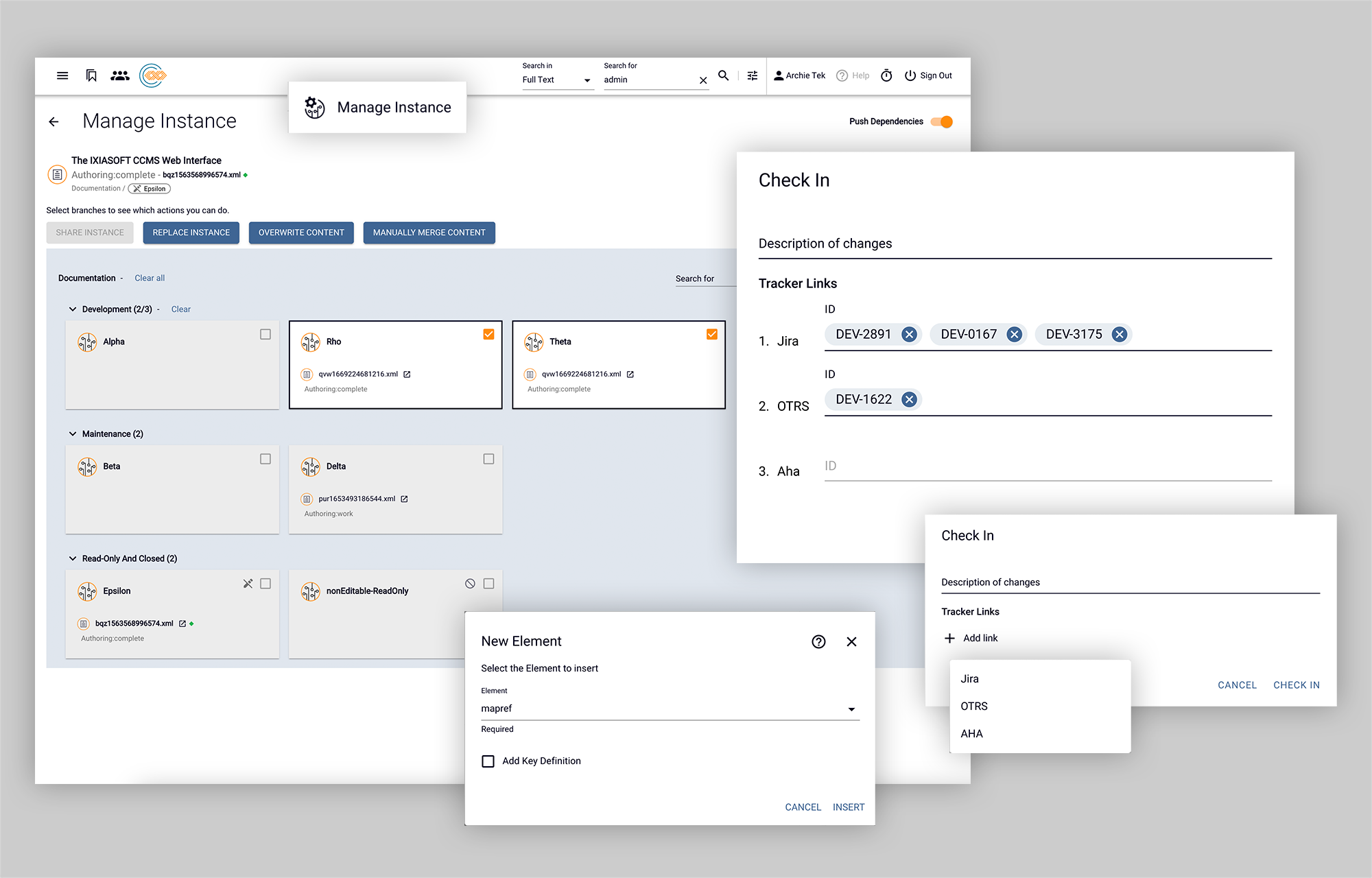Toggle the Push Dependencies switch
The height and width of the screenshot is (878, 1372).
(x=942, y=121)
